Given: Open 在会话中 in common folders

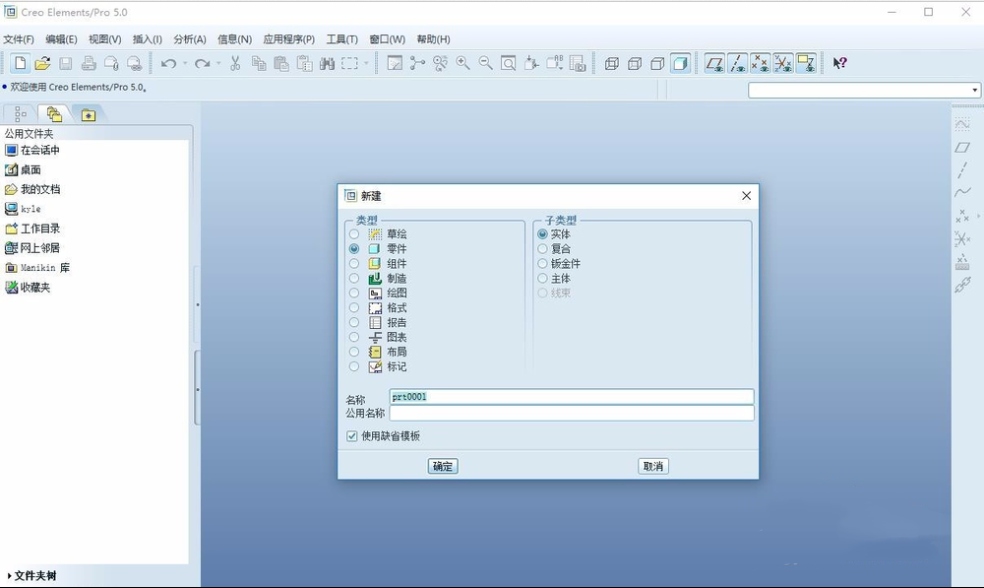Looking at the screenshot, I should [x=33, y=150].
